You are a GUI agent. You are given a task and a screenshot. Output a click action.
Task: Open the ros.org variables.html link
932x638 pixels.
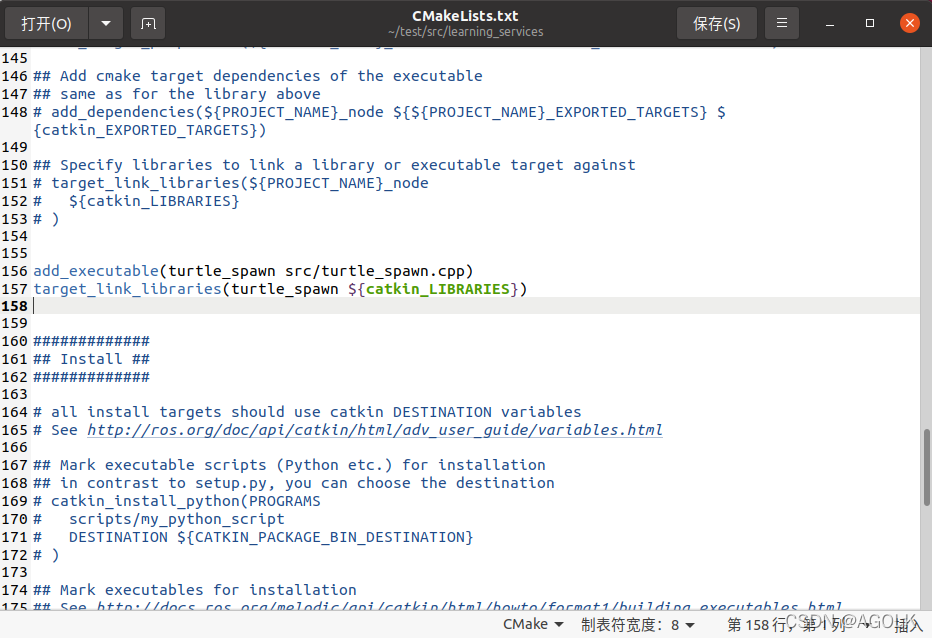point(374,430)
